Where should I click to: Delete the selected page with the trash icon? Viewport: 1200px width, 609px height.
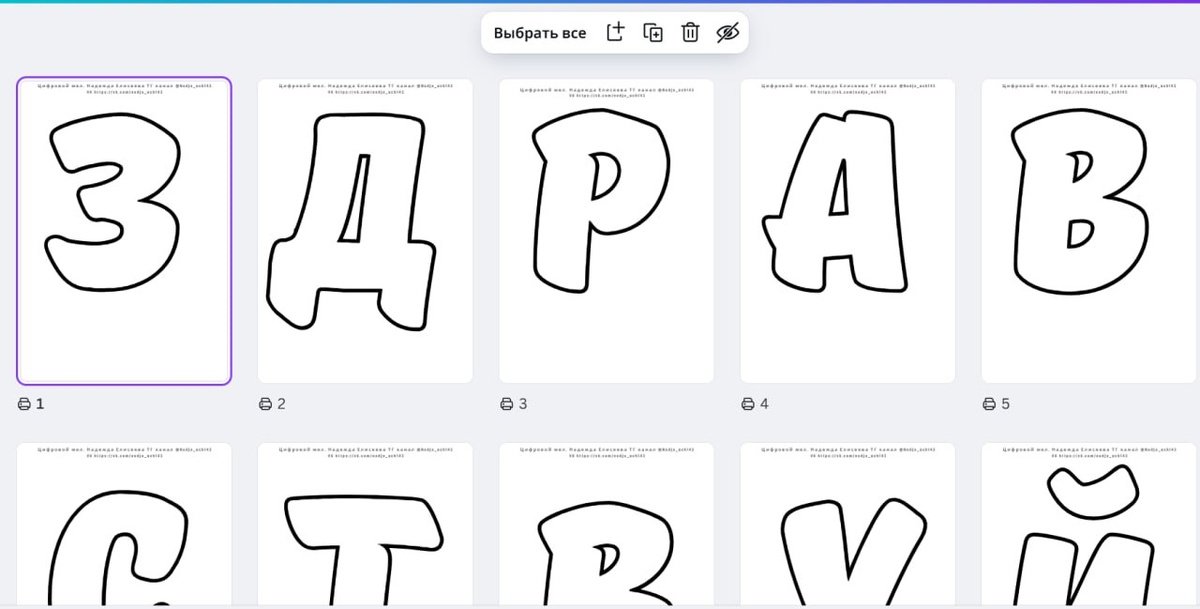(690, 32)
